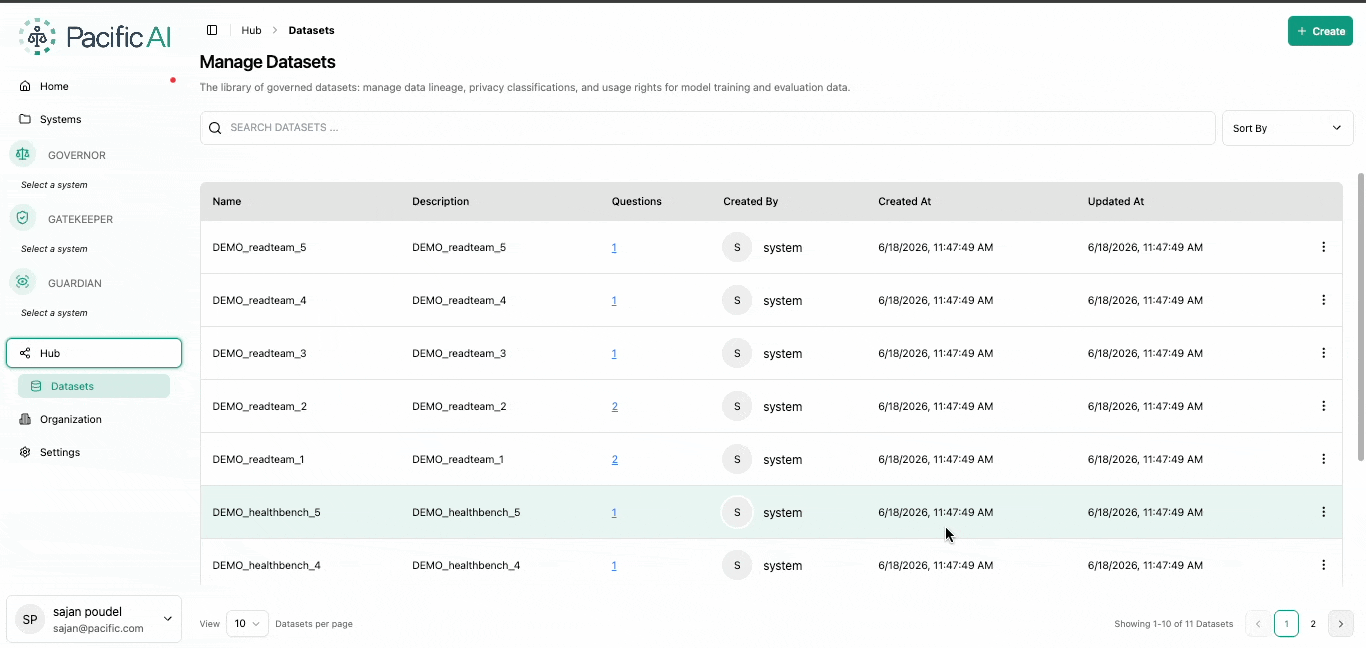Select page 1 in pagination
Image resolution: width=1366 pixels, height=648 pixels.
[x=1286, y=623]
